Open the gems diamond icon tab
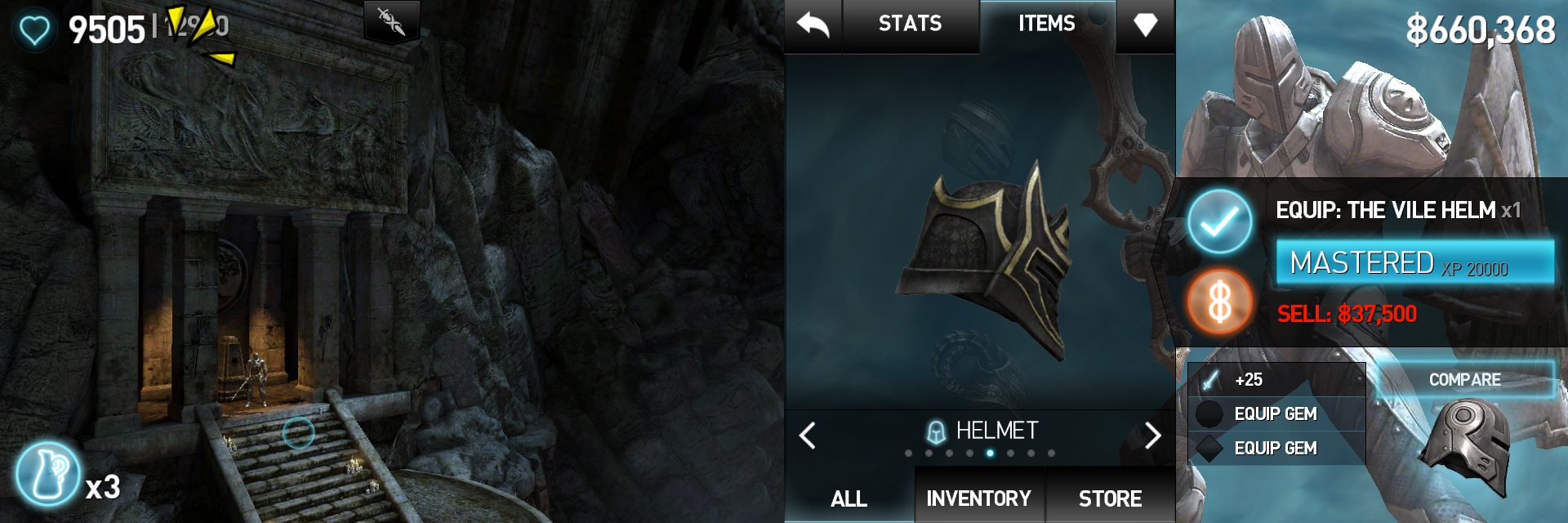The image size is (1568, 523). [1145, 25]
